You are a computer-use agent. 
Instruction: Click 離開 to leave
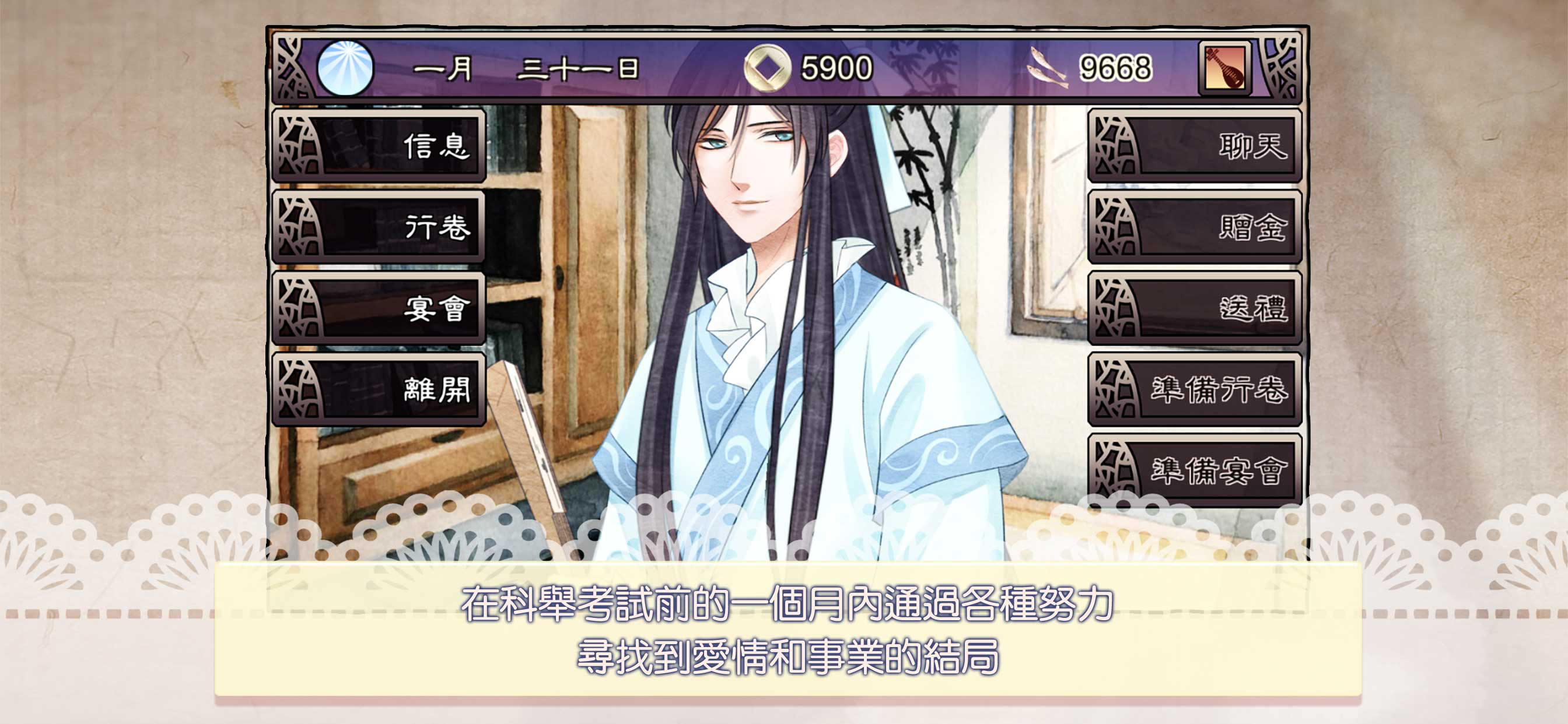[x=379, y=389]
